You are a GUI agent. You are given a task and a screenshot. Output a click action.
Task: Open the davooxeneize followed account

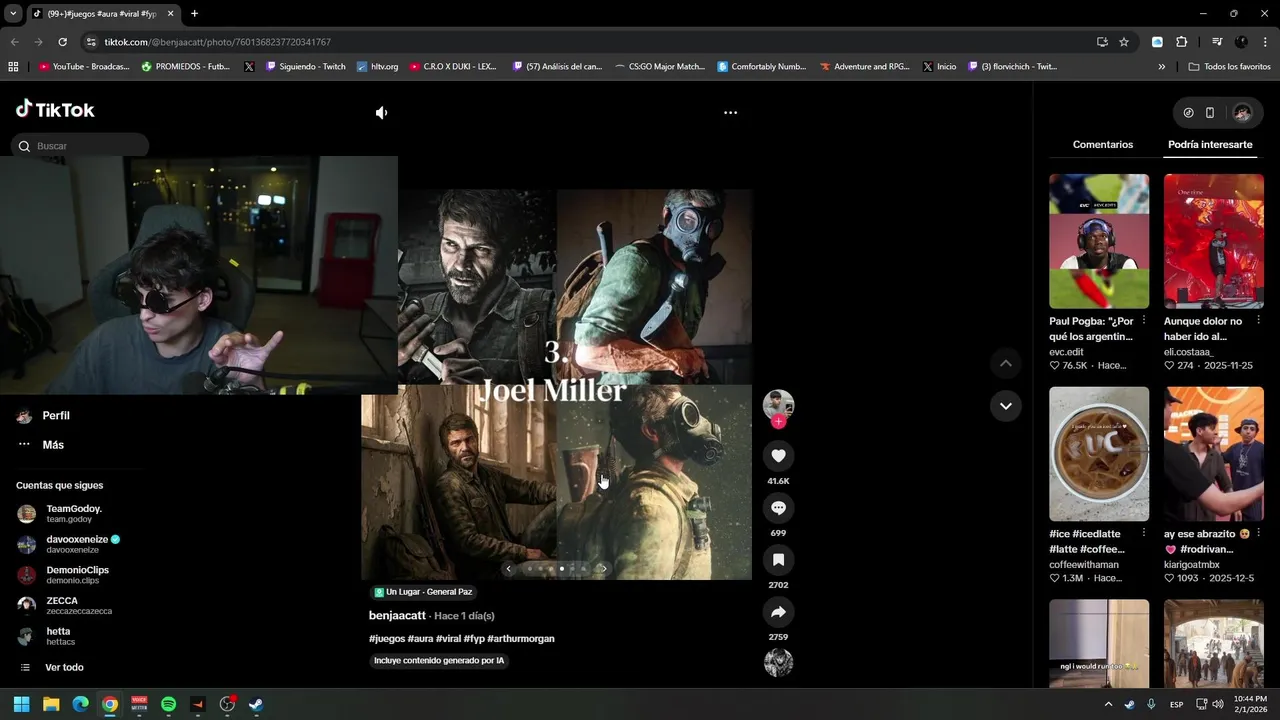(x=68, y=544)
